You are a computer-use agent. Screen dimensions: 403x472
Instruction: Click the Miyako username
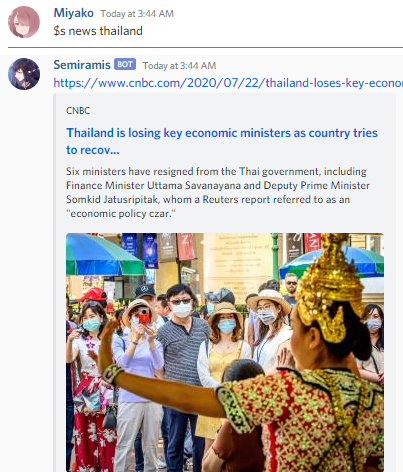point(73,13)
